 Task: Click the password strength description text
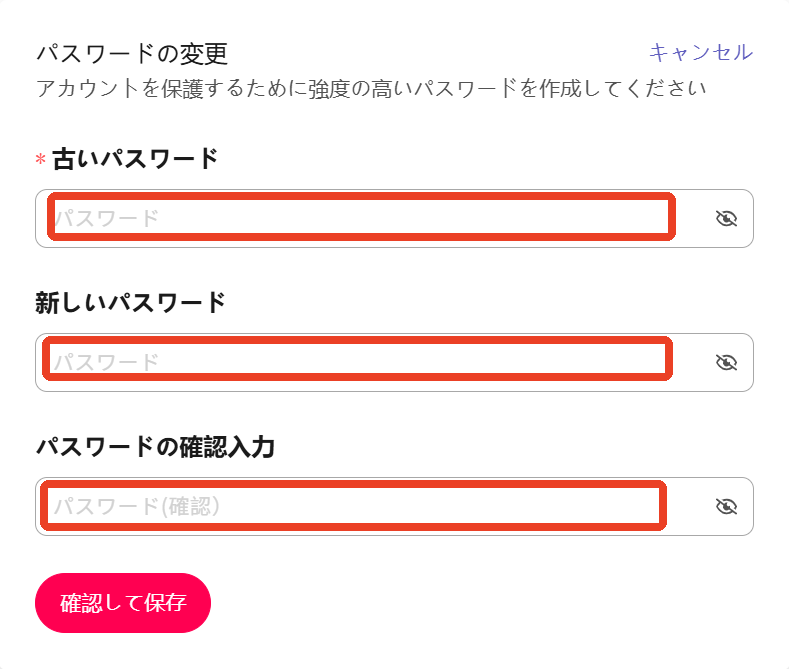[371, 89]
